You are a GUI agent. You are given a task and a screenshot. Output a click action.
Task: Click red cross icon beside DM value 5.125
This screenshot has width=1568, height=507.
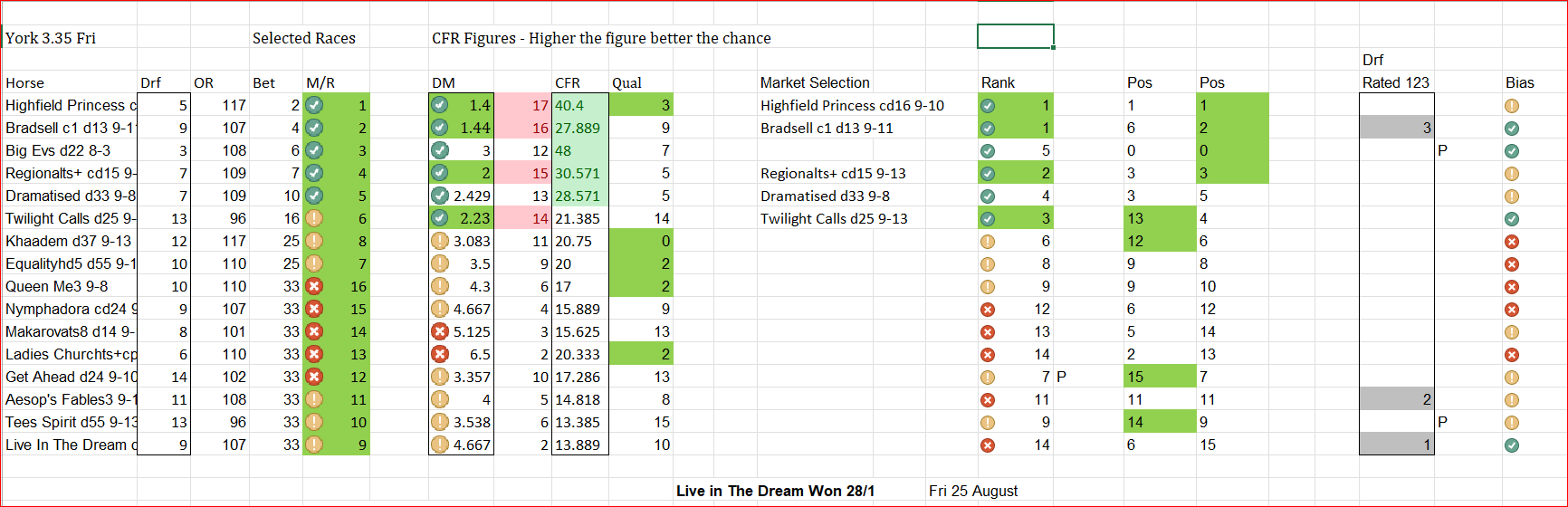coord(440,331)
